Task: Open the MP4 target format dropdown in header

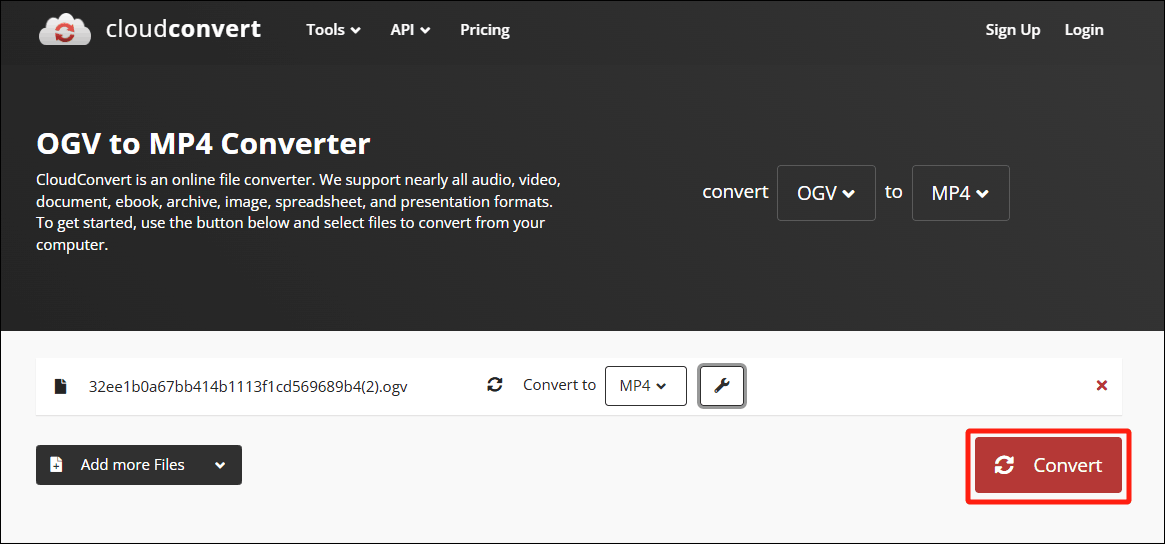Action: tap(961, 193)
